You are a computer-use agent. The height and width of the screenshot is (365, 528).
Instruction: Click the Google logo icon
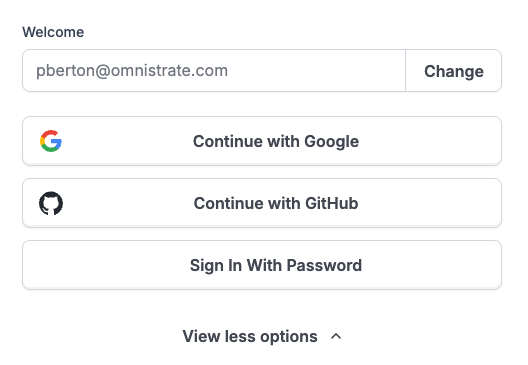coord(51,141)
